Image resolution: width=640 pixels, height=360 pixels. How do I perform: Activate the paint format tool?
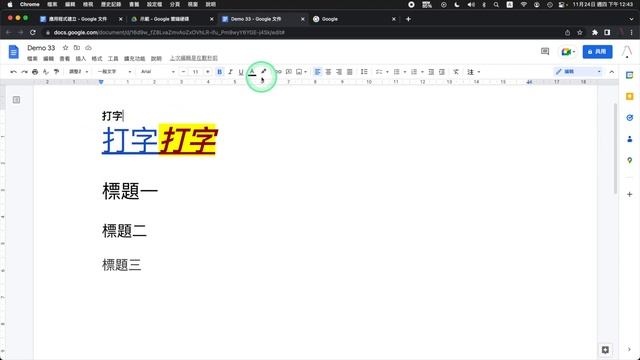[x=56, y=72]
